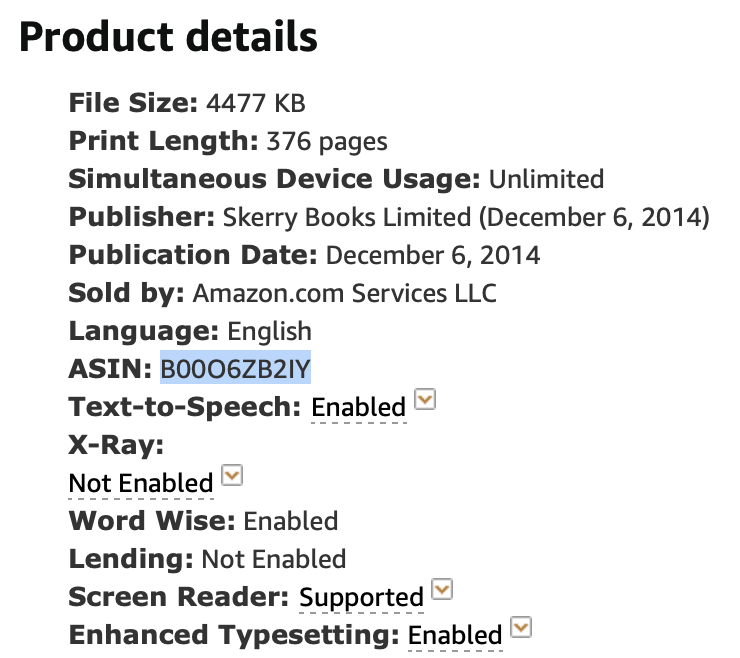The height and width of the screenshot is (658, 740).
Task: Click the "Product details" heading
Action: click(168, 37)
